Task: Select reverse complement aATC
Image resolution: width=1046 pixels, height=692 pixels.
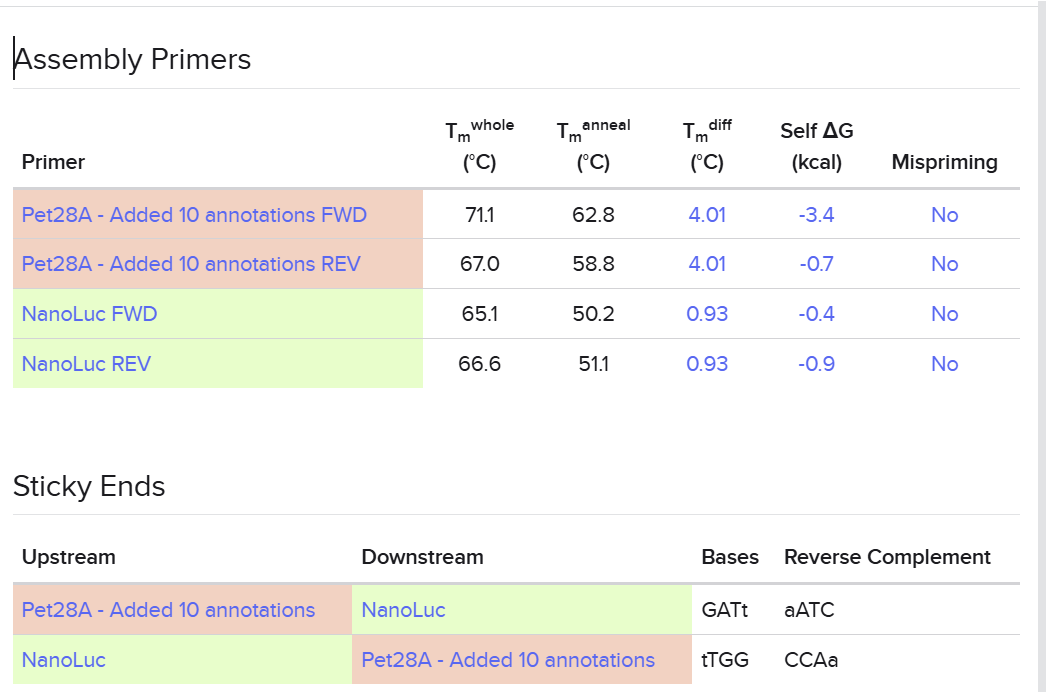Action: [809, 610]
